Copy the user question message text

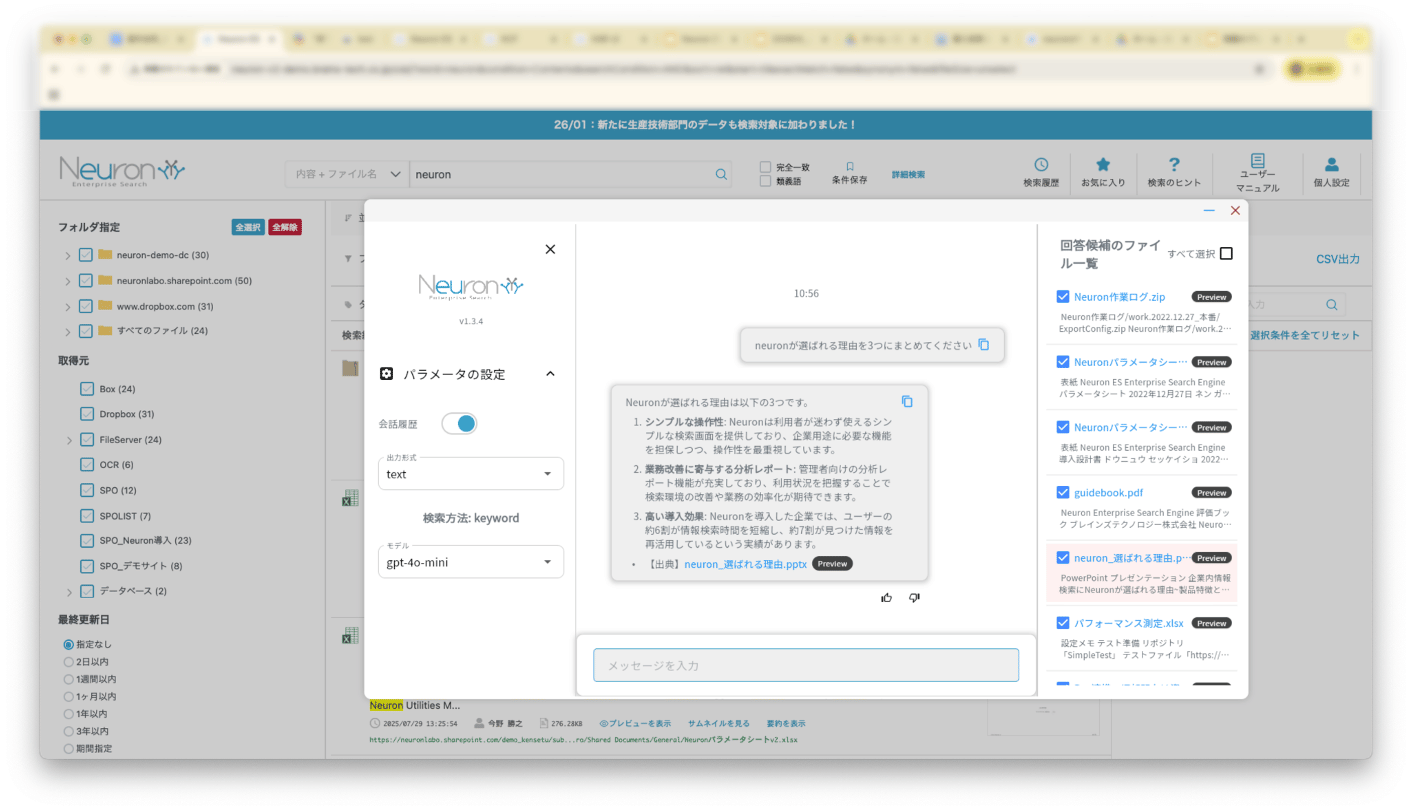983,344
